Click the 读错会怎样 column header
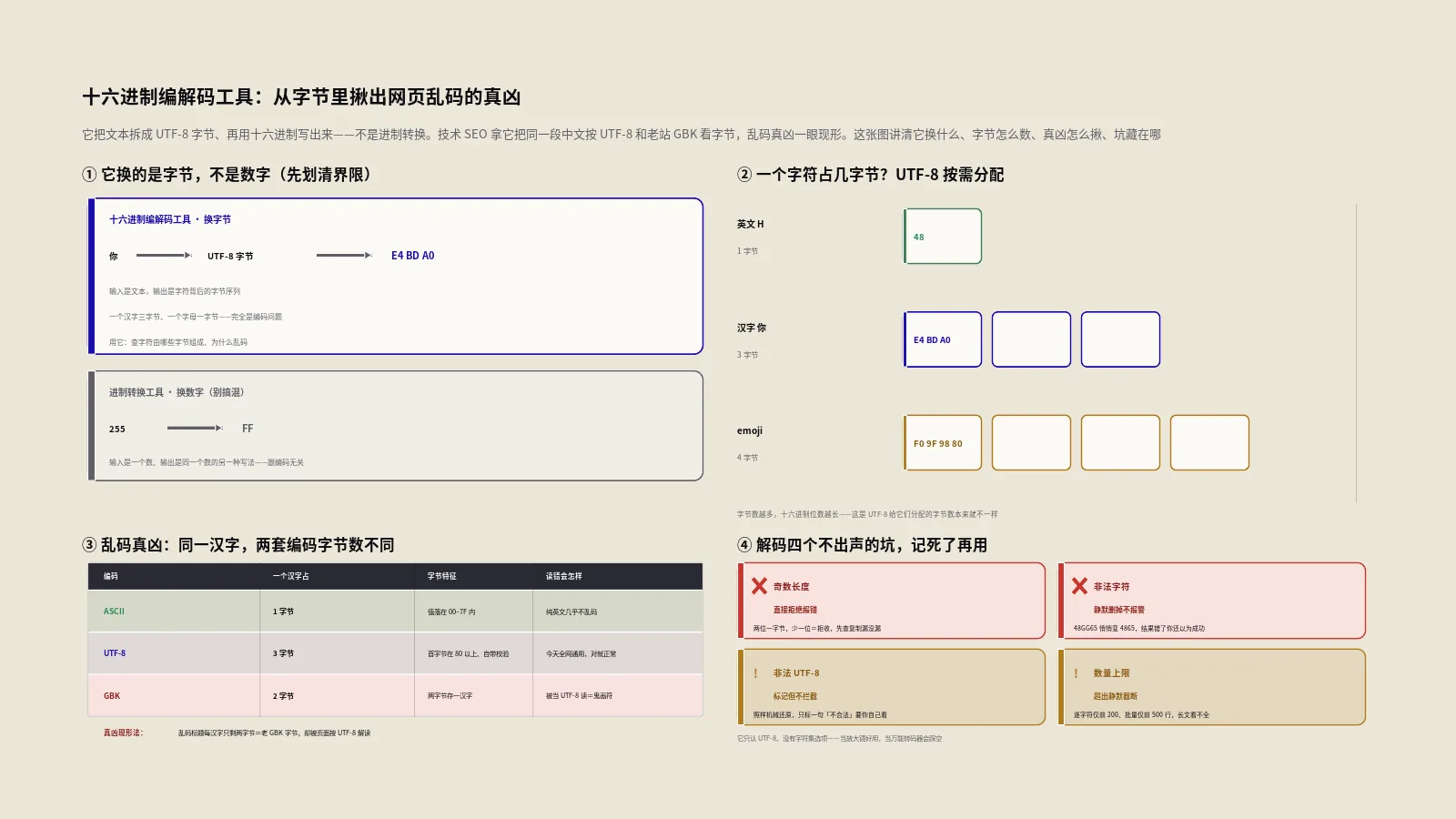Screen dimensions: 1456x819 click(564, 576)
